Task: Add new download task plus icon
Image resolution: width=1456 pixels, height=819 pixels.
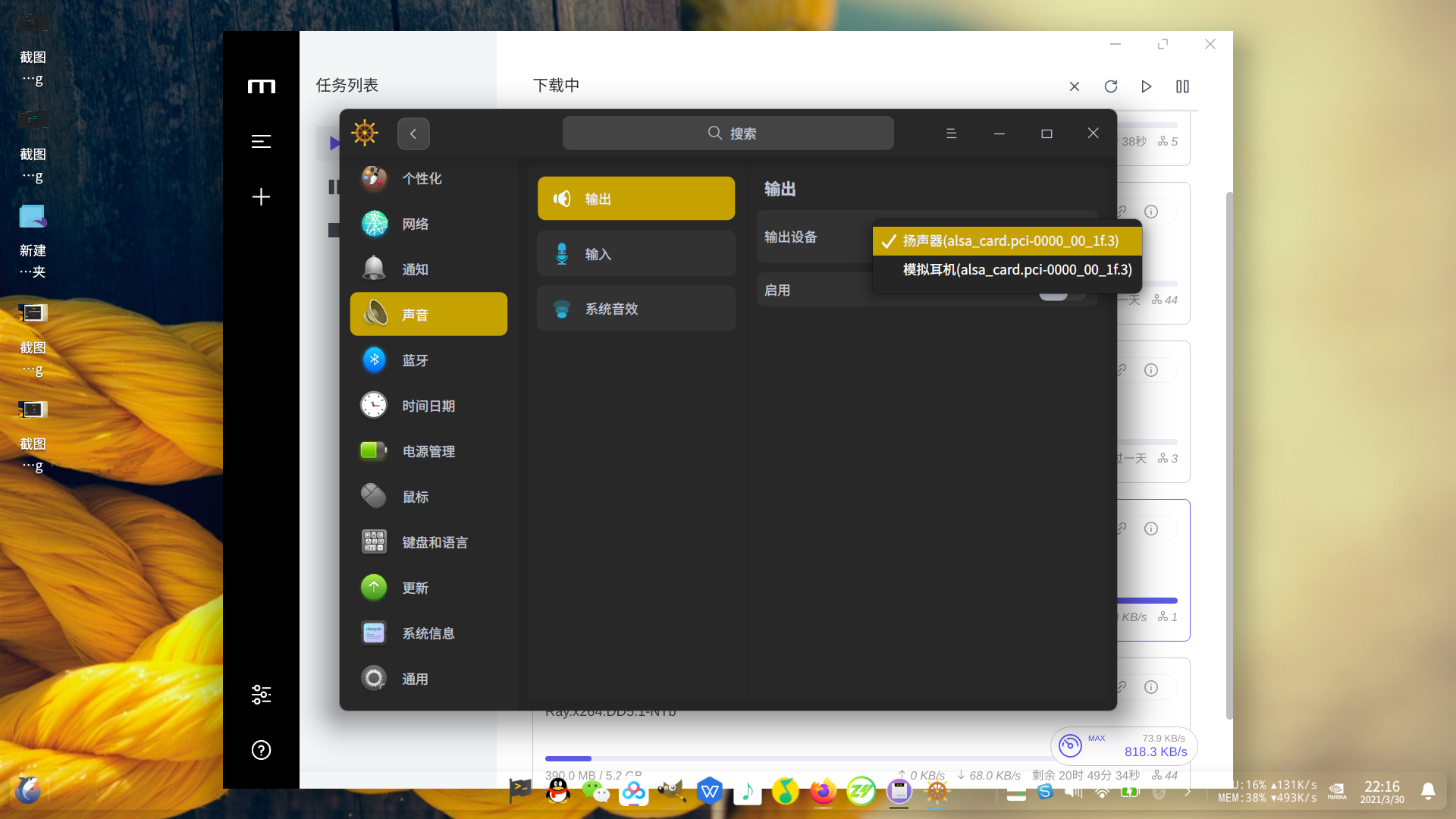Action: coord(261,197)
